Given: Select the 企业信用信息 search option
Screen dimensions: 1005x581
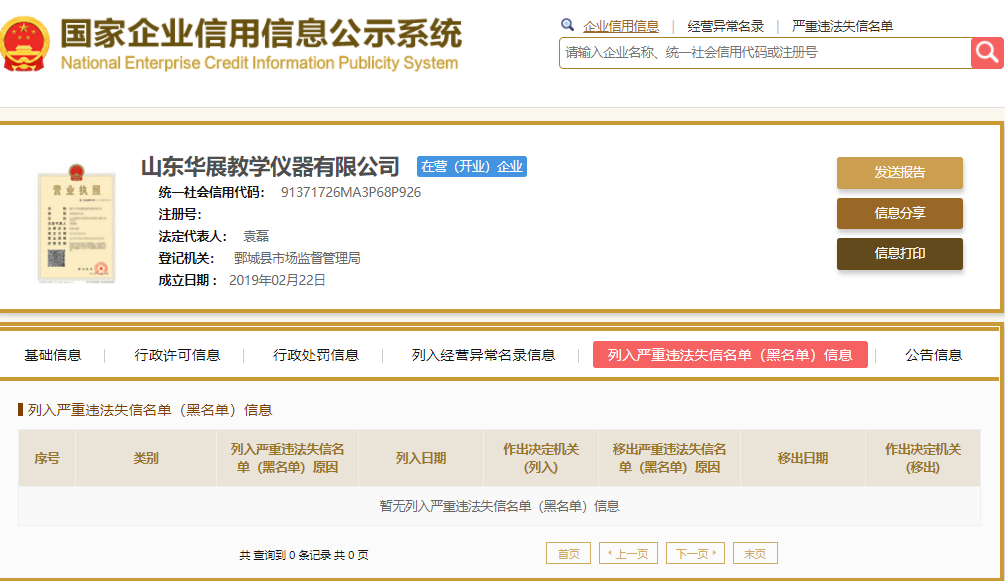Looking at the screenshot, I should tap(620, 26).
